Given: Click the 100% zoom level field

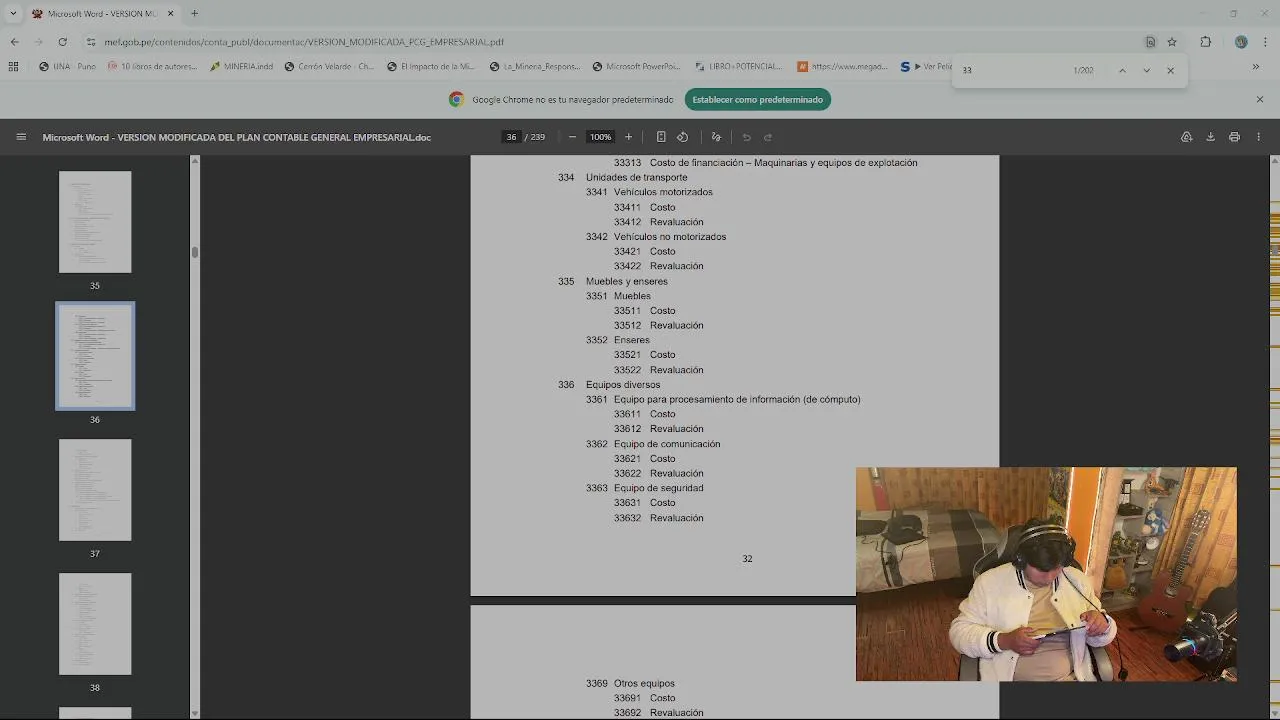Looking at the screenshot, I should (x=600, y=137).
